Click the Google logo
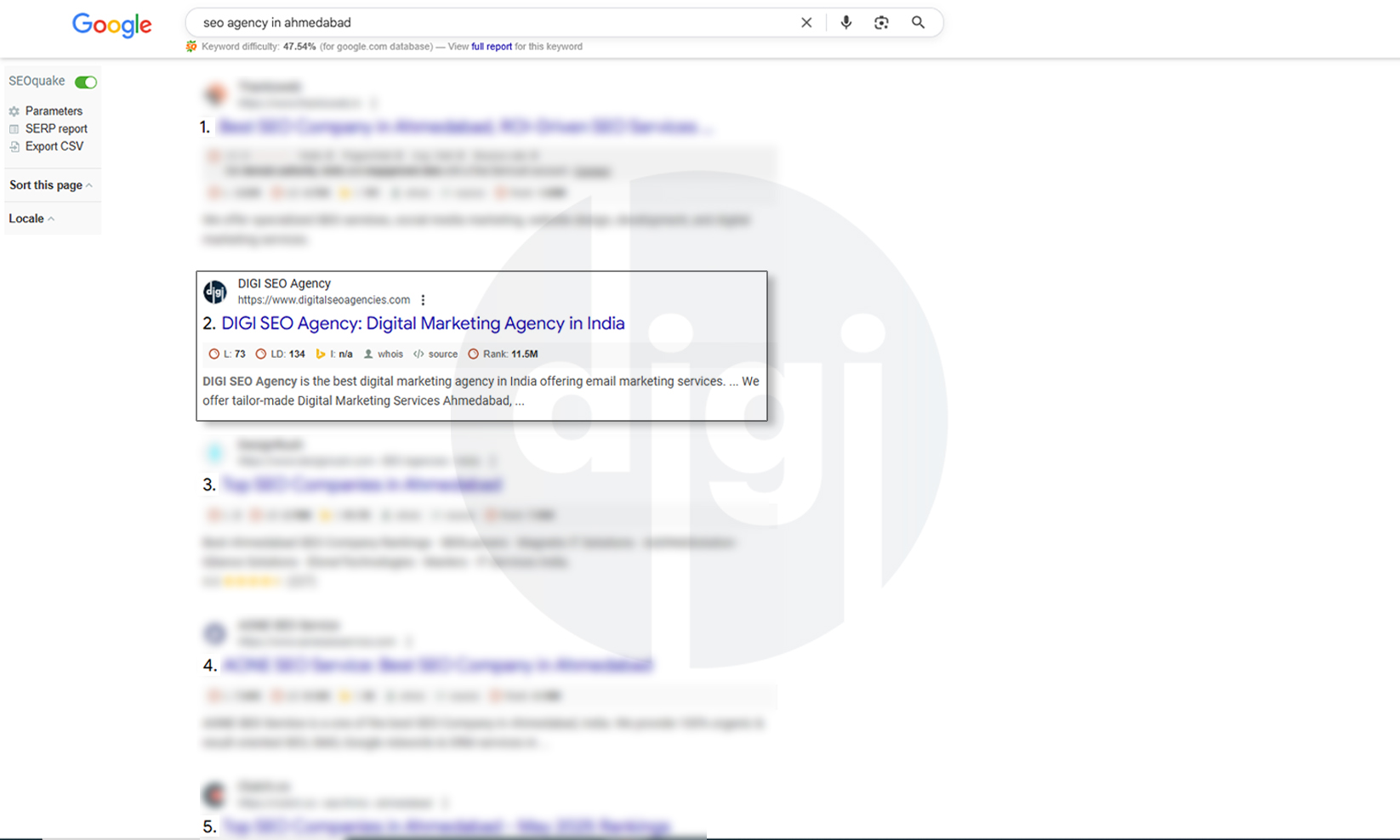 [111, 25]
